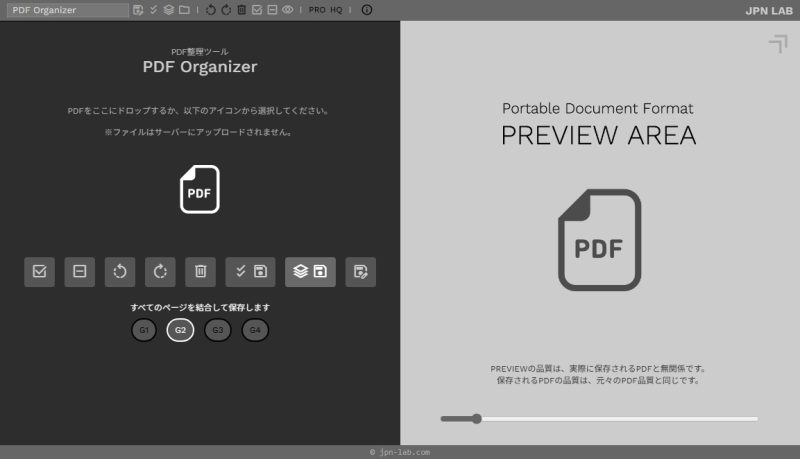Click the preview zoom slider track
Screen dimensions: 800x459
pyautogui.click(x=600, y=419)
